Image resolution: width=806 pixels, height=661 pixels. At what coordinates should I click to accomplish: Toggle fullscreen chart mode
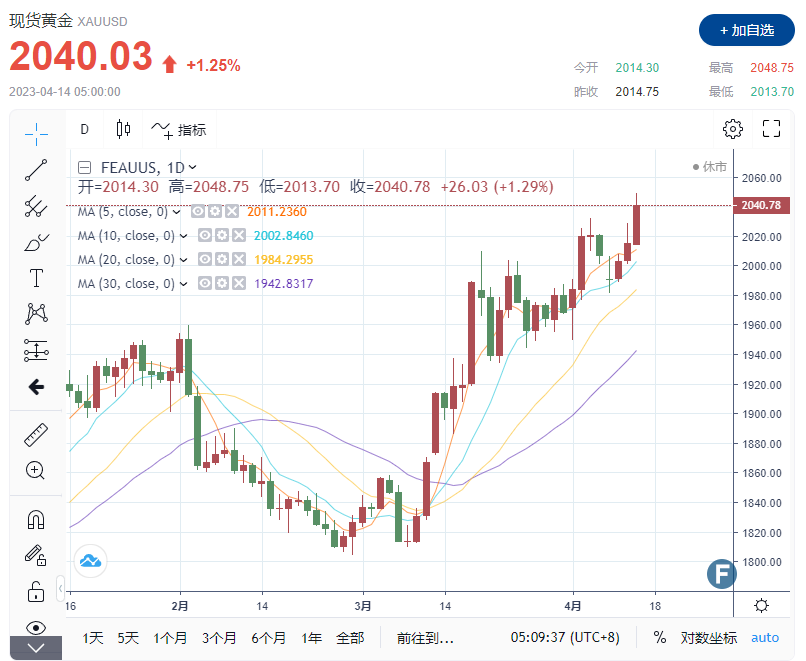[x=770, y=129]
